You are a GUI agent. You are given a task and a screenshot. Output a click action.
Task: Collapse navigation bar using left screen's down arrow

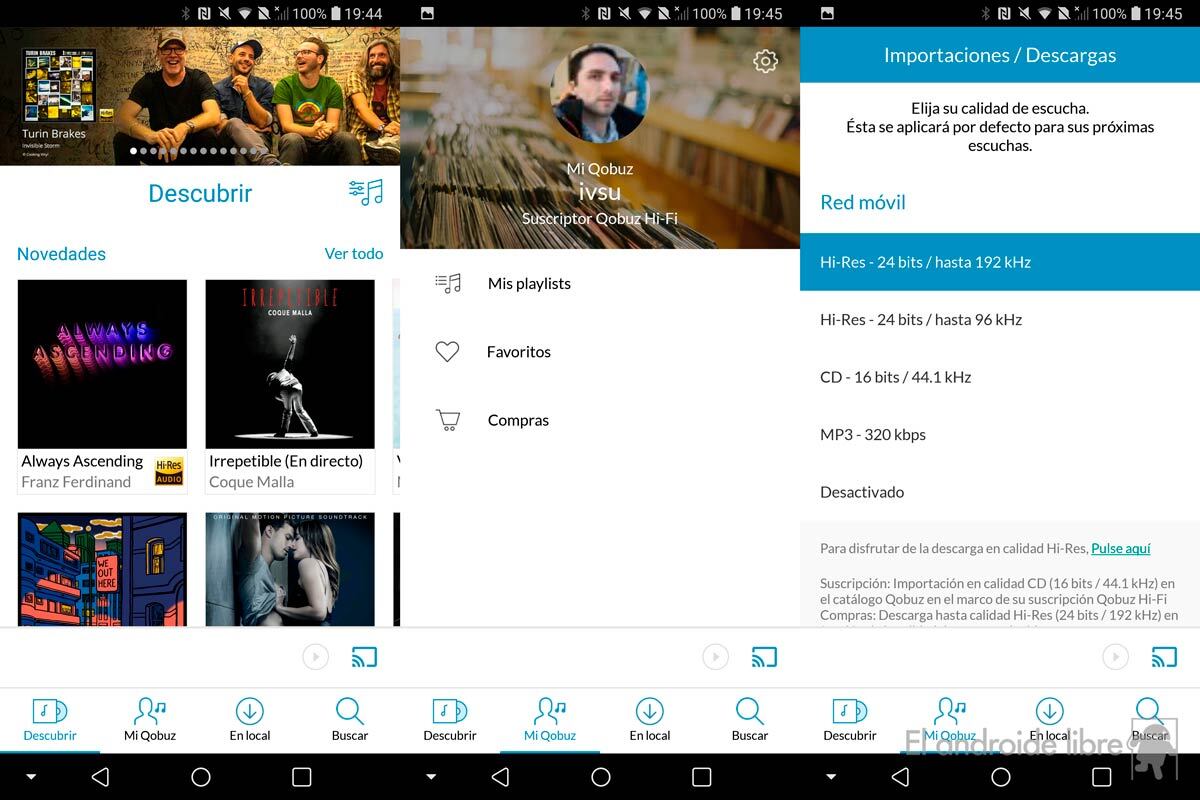pyautogui.click(x=30, y=777)
